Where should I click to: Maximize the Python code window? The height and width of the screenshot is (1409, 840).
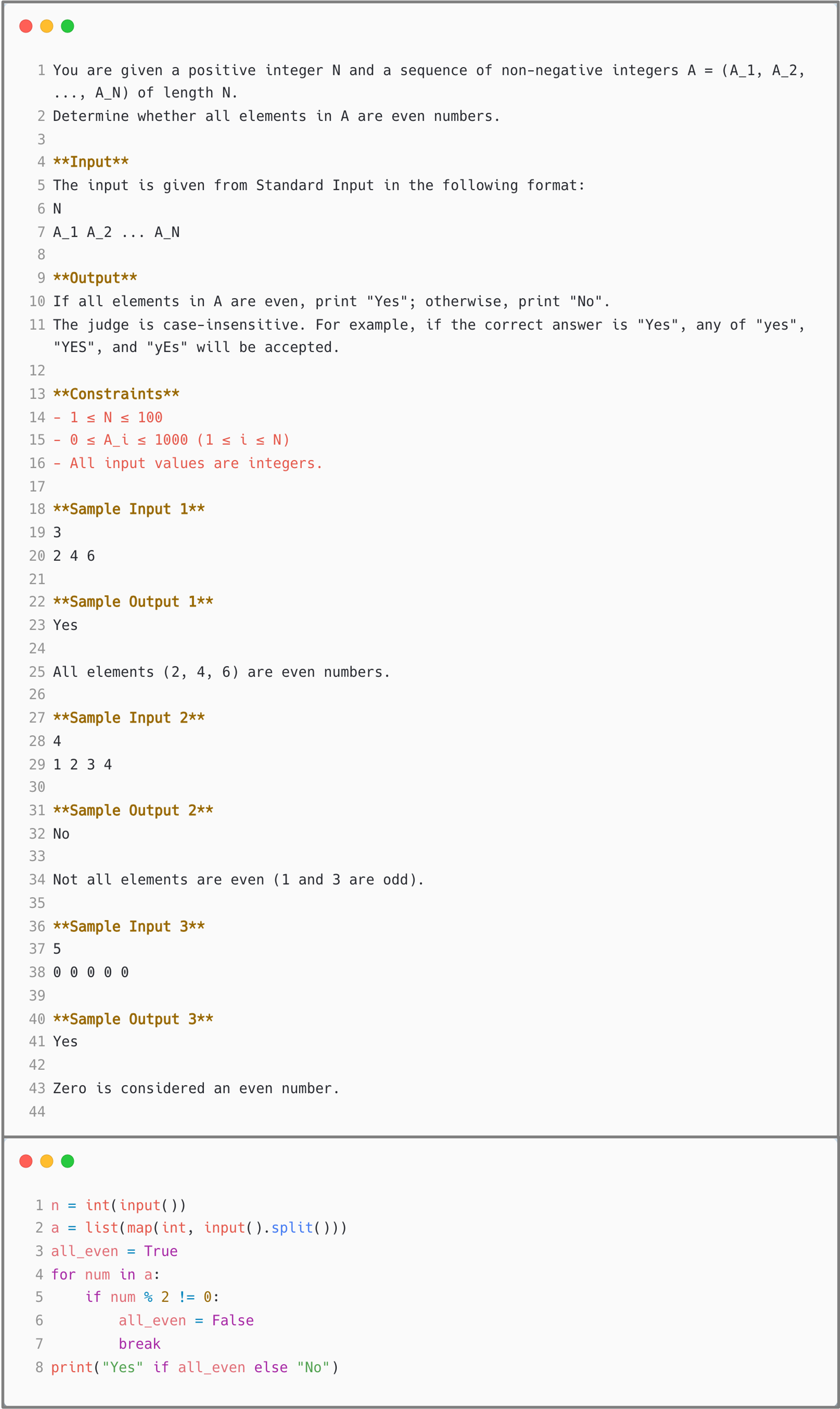click(67, 1161)
